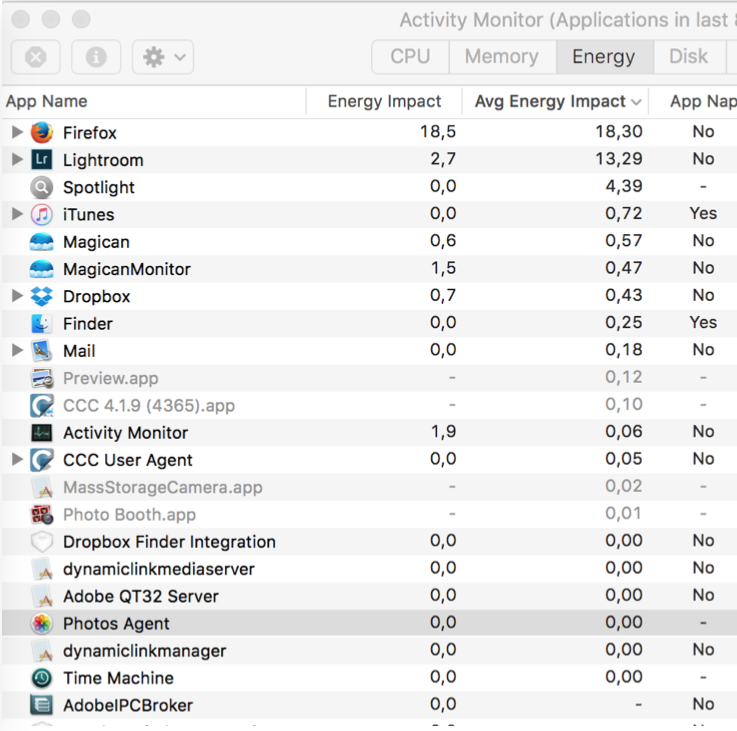Screen dimensions: 737x731
Task: Click MagicanMonitor energy impact value 1,5
Action: click(x=443, y=268)
